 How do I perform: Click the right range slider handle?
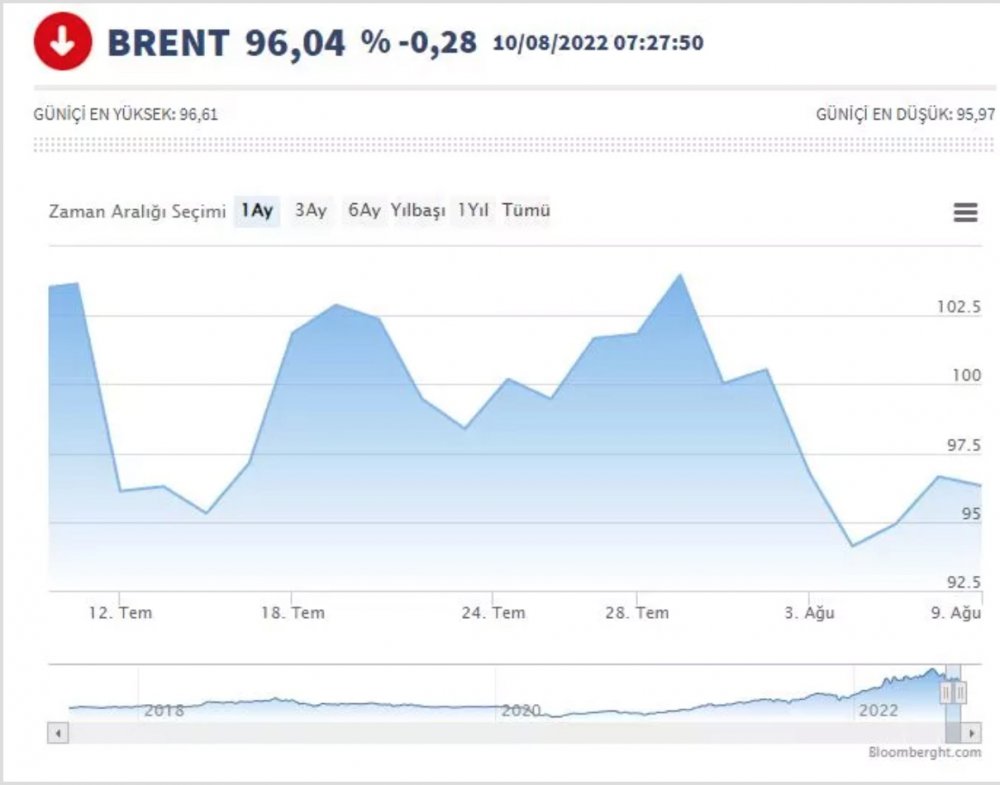click(x=961, y=691)
